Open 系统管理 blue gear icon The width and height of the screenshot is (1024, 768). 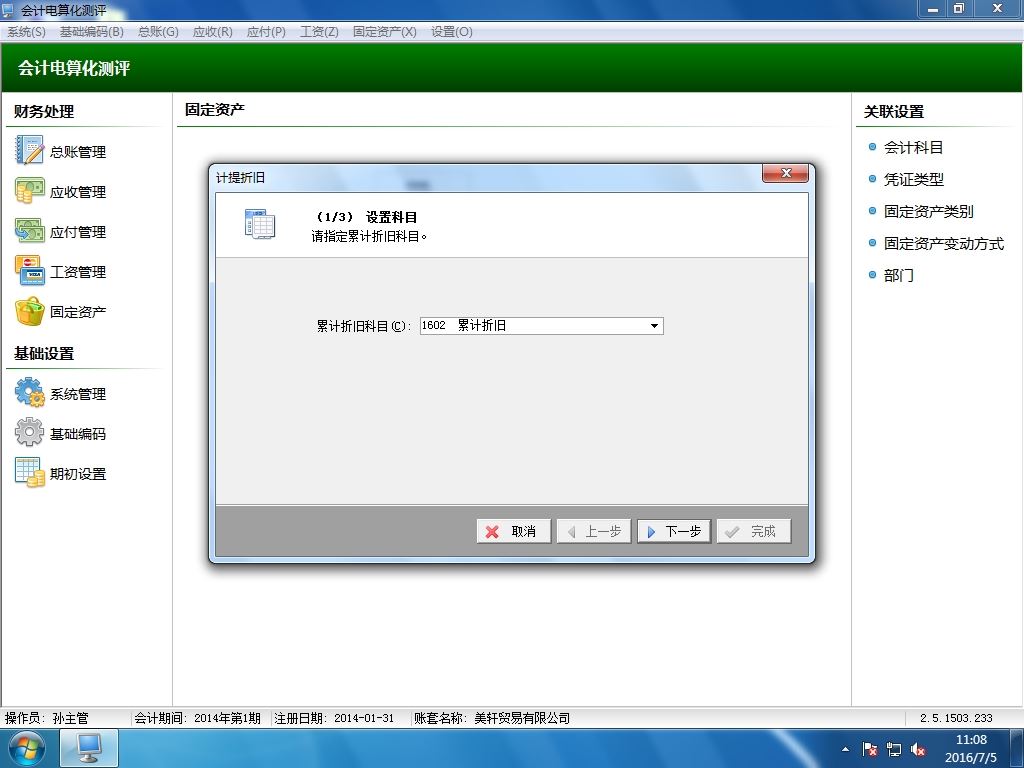click(x=29, y=393)
